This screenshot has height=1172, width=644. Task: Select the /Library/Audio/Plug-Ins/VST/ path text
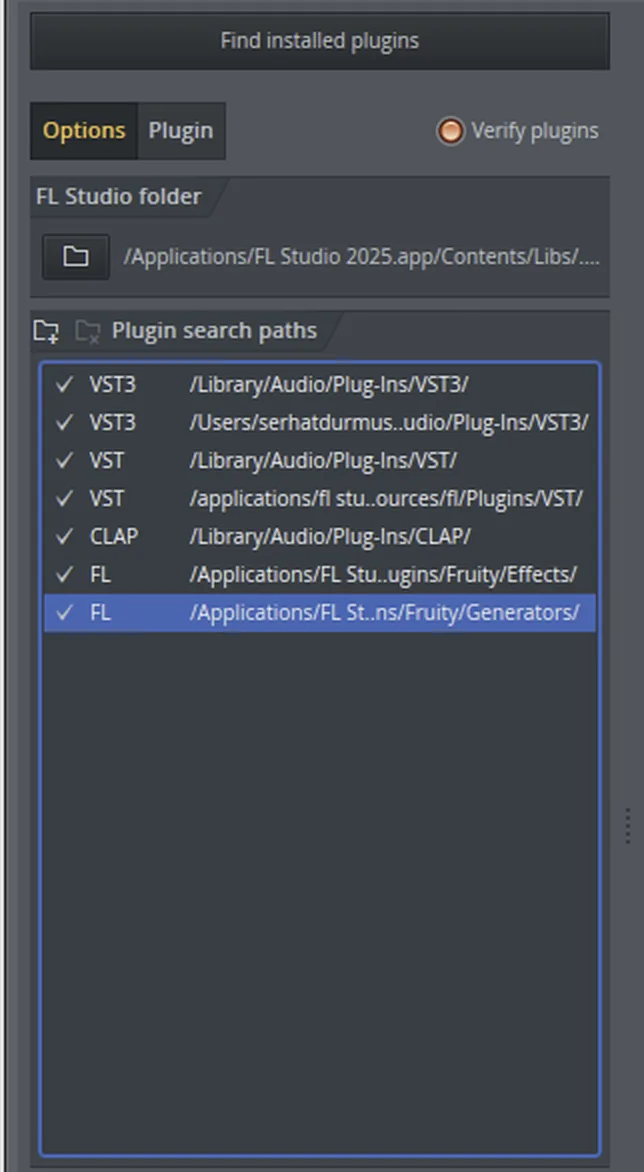click(x=323, y=460)
